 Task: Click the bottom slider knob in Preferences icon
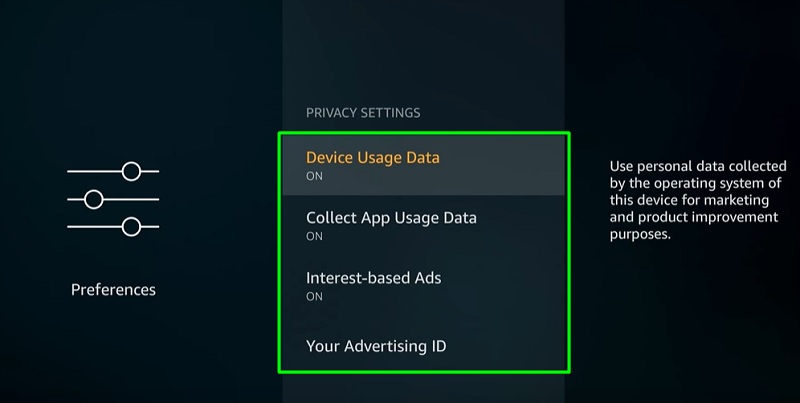click(131, 226)
